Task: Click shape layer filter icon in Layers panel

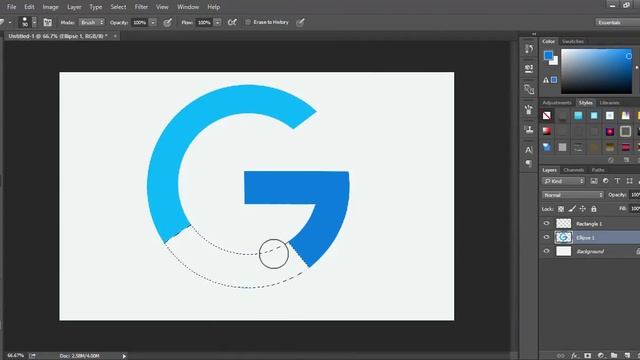Action: [x=629, y=181]
